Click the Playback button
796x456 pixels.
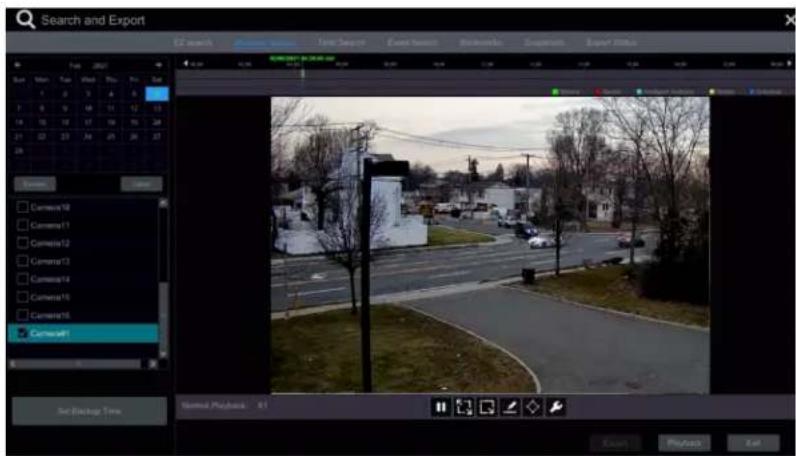click(x=684, y=443)
